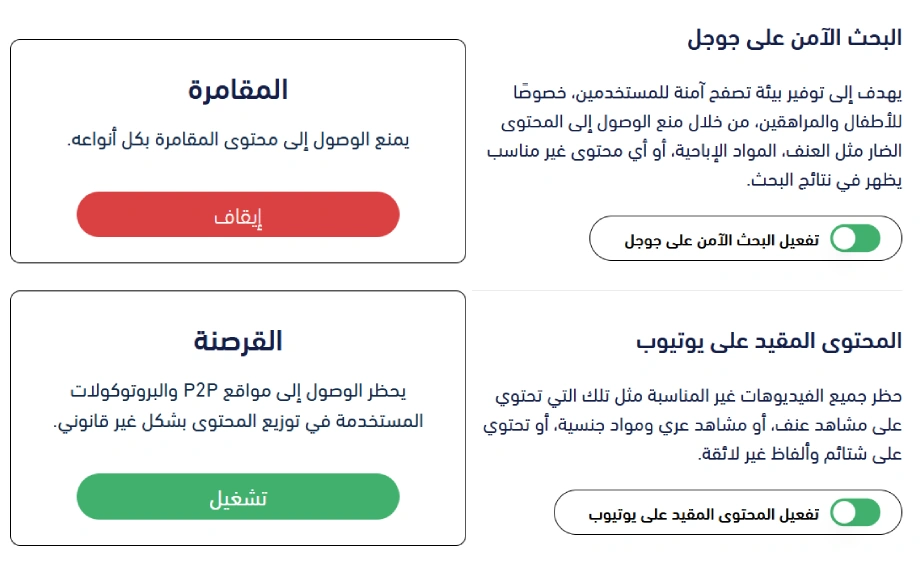Click the heading المحتوى المقيد على يوتيوب
The image size is (920, 566).
coord(769,341)
